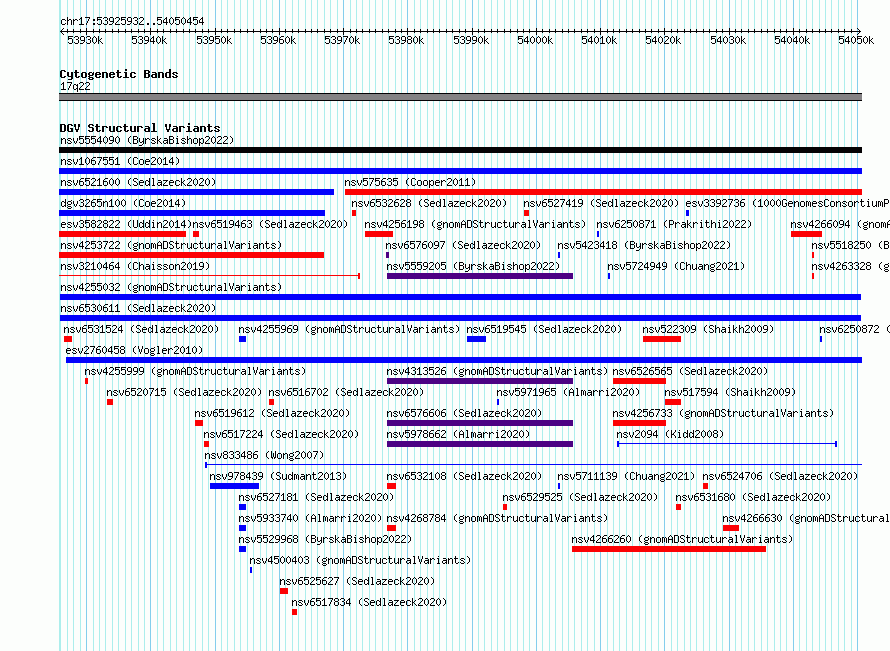Click nsv4255969 (gnomADStructuralVariants) label
The width and height of the screenshot is (890, 651).
(349, 329)
